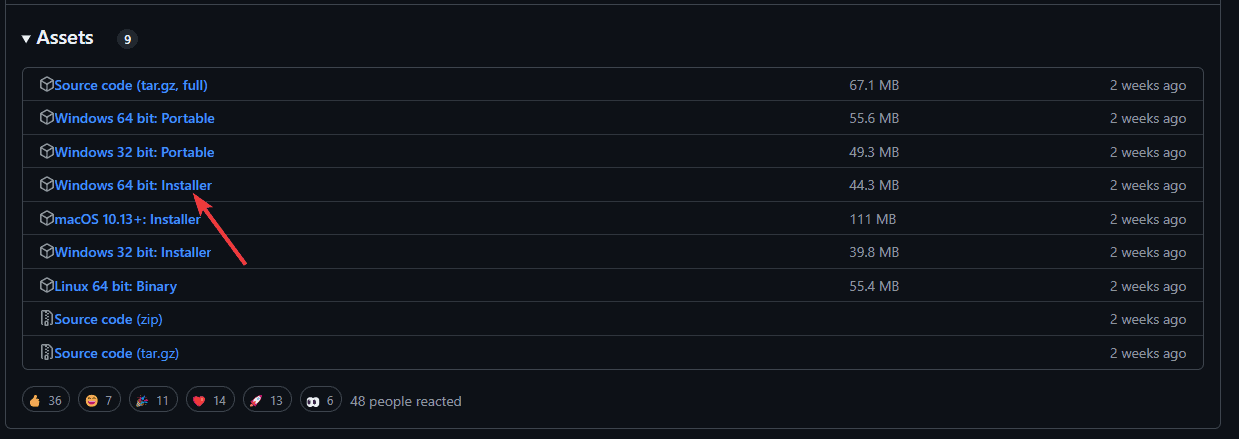Toggle the laugh reaction with 7
The height and width of the screenshot is (439, 1239).
(x=100, y=401)
